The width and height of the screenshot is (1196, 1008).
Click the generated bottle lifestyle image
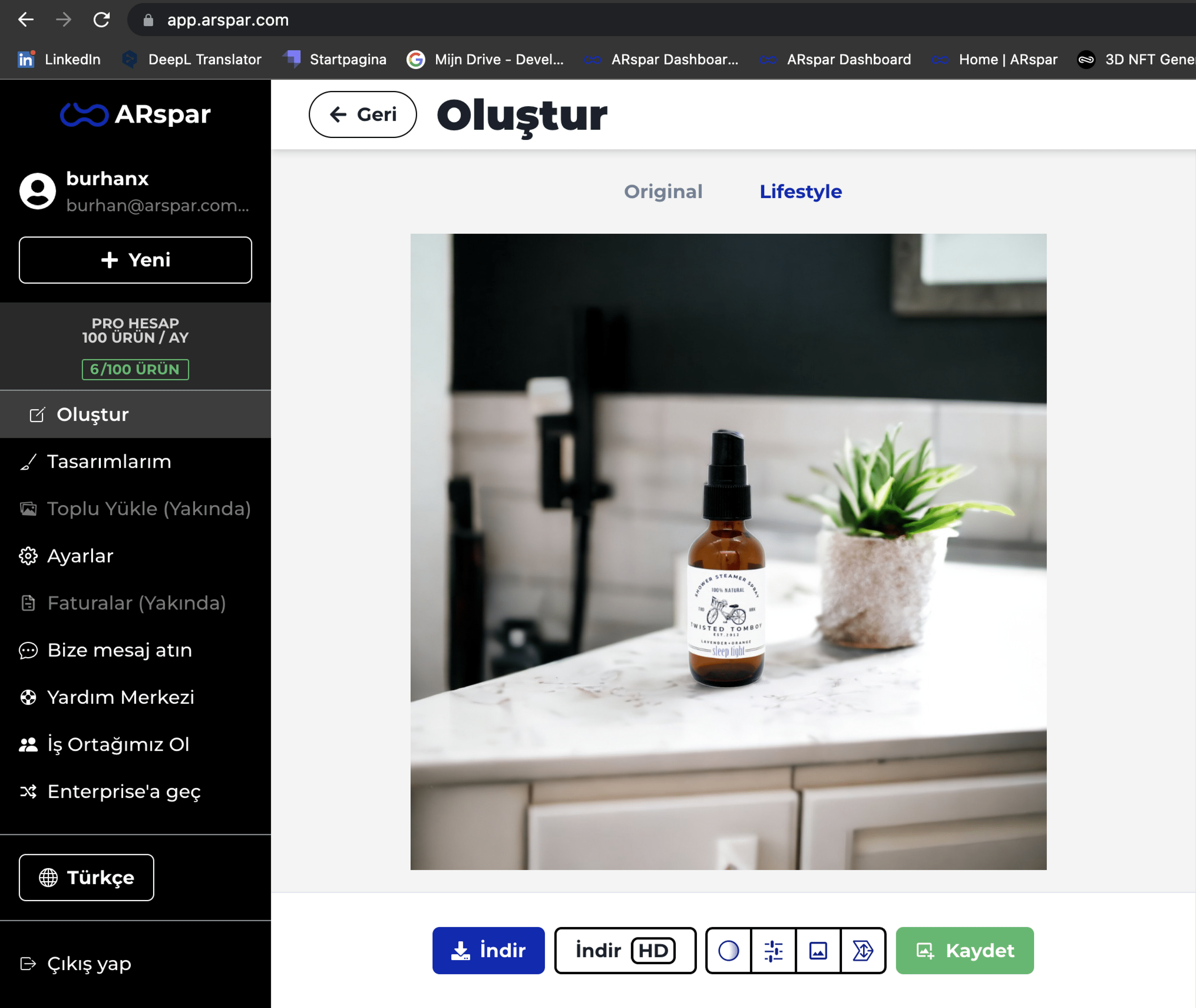728,551
